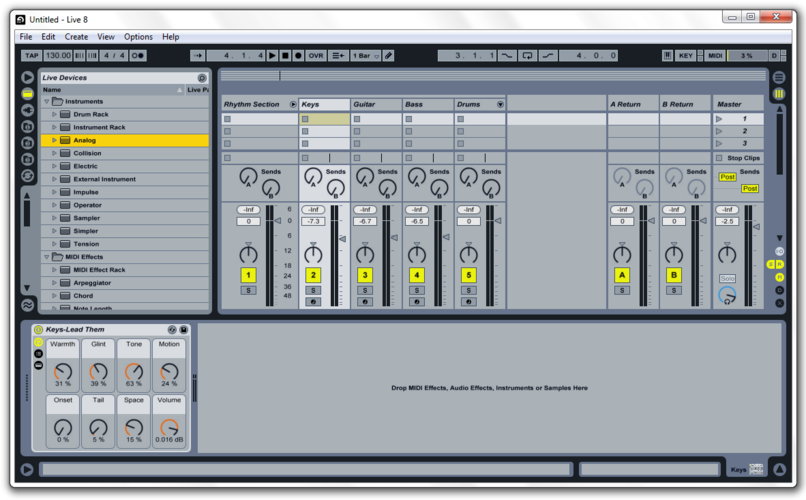Arm the Guitar track for recording
Viewport: 806px width, 500px height.
(x=365, y=302)
